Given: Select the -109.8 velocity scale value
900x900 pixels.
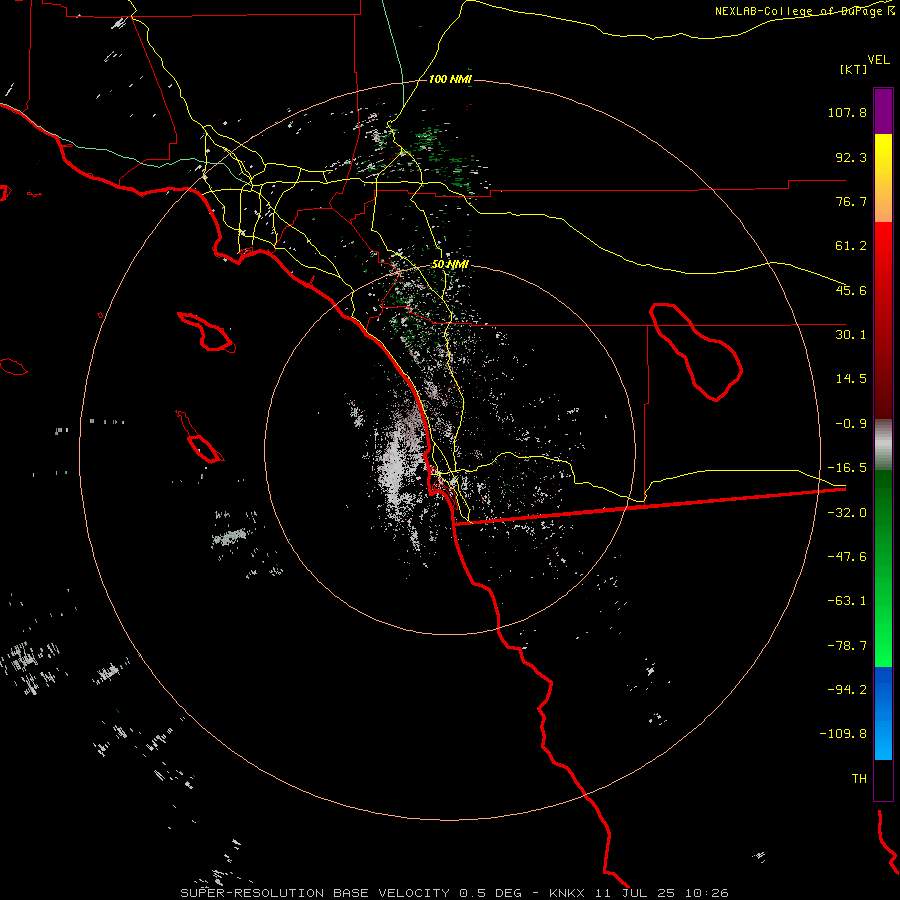Looking at the screenshot, I should (843, 734).
